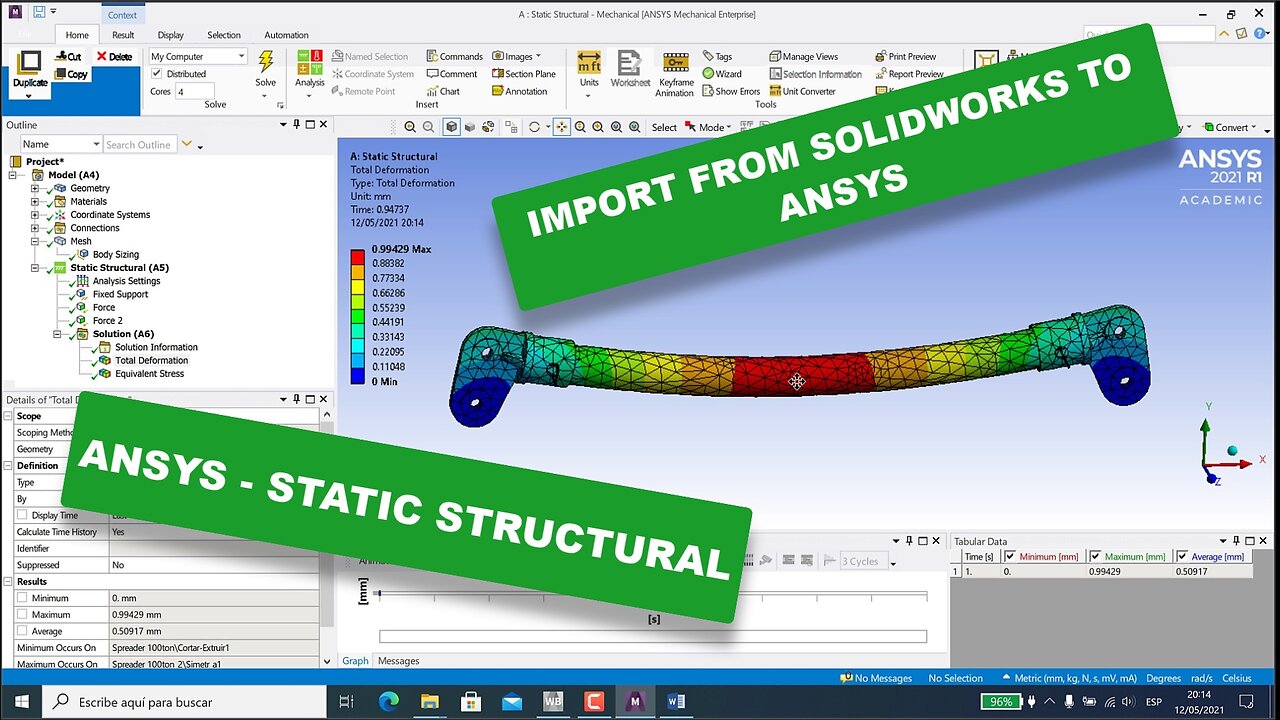
Task: Toggle Average [mm] column checkbox in Tabular Data
Action: (1184, 556)
